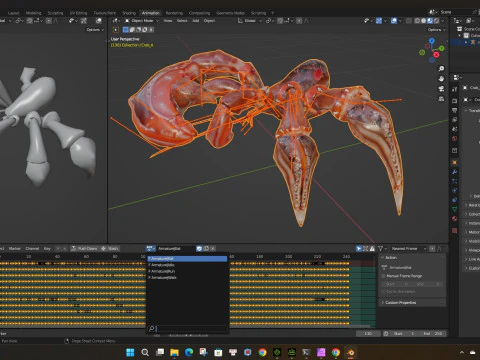480x360 pixels.
Task: Select the fourth action in the list
Action: (x=187, y=277)
